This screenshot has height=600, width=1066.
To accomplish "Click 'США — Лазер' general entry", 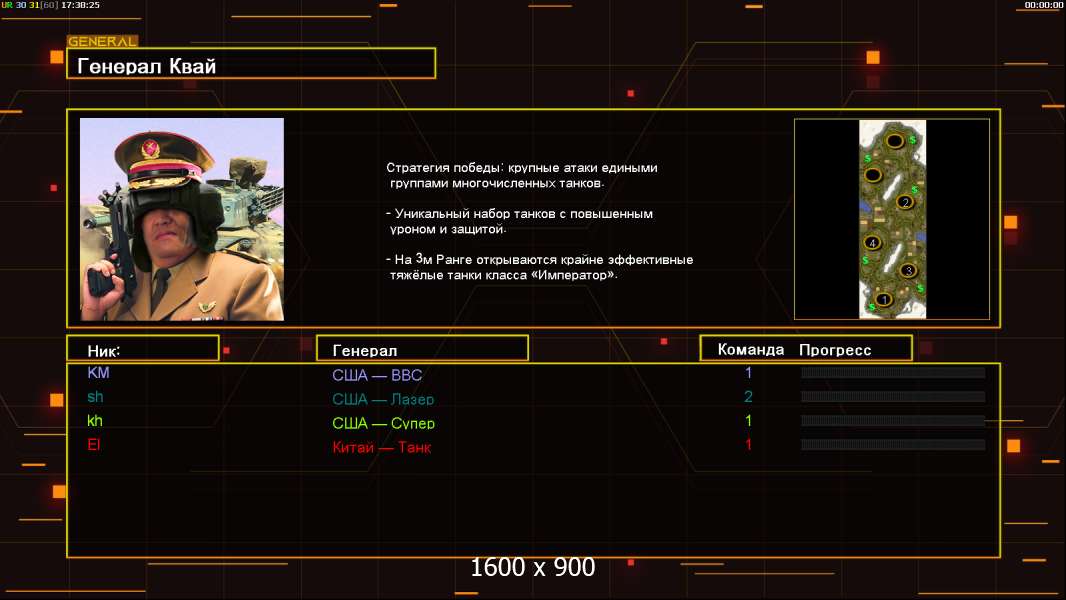I will pyautogui.click(x=383, y=399).
